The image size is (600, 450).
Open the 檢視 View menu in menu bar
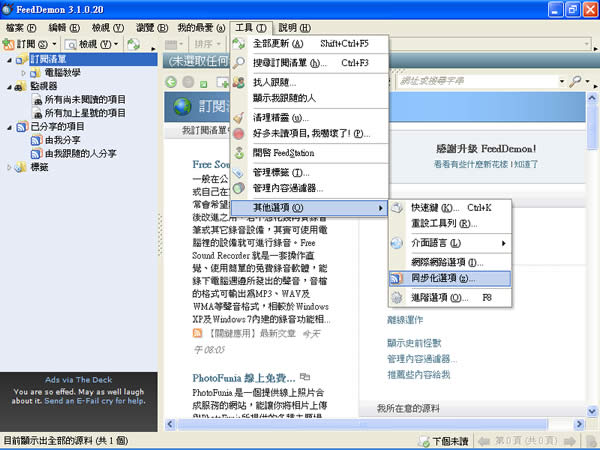click(108, 28)
